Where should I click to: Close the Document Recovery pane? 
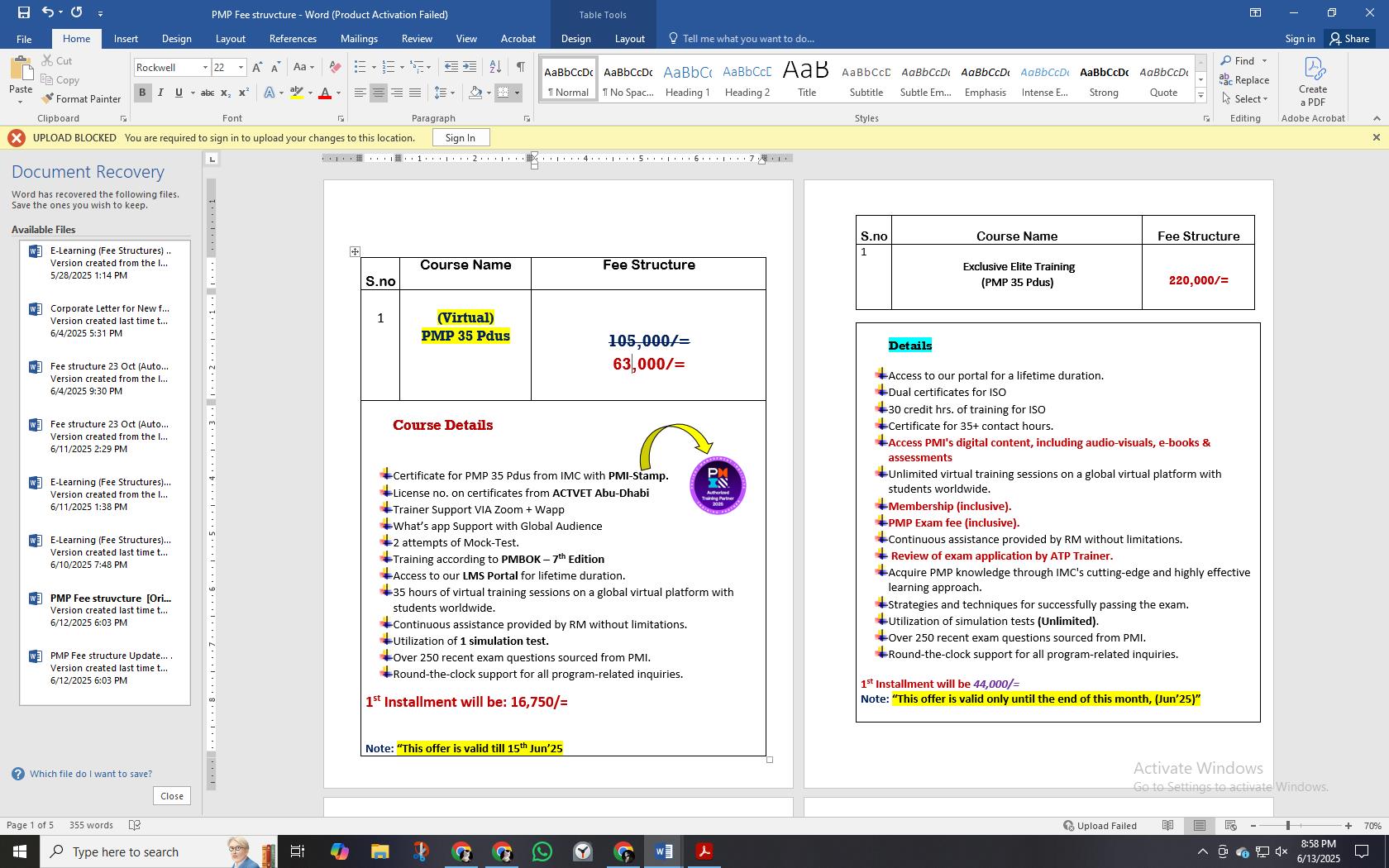(x=172, y=796)
